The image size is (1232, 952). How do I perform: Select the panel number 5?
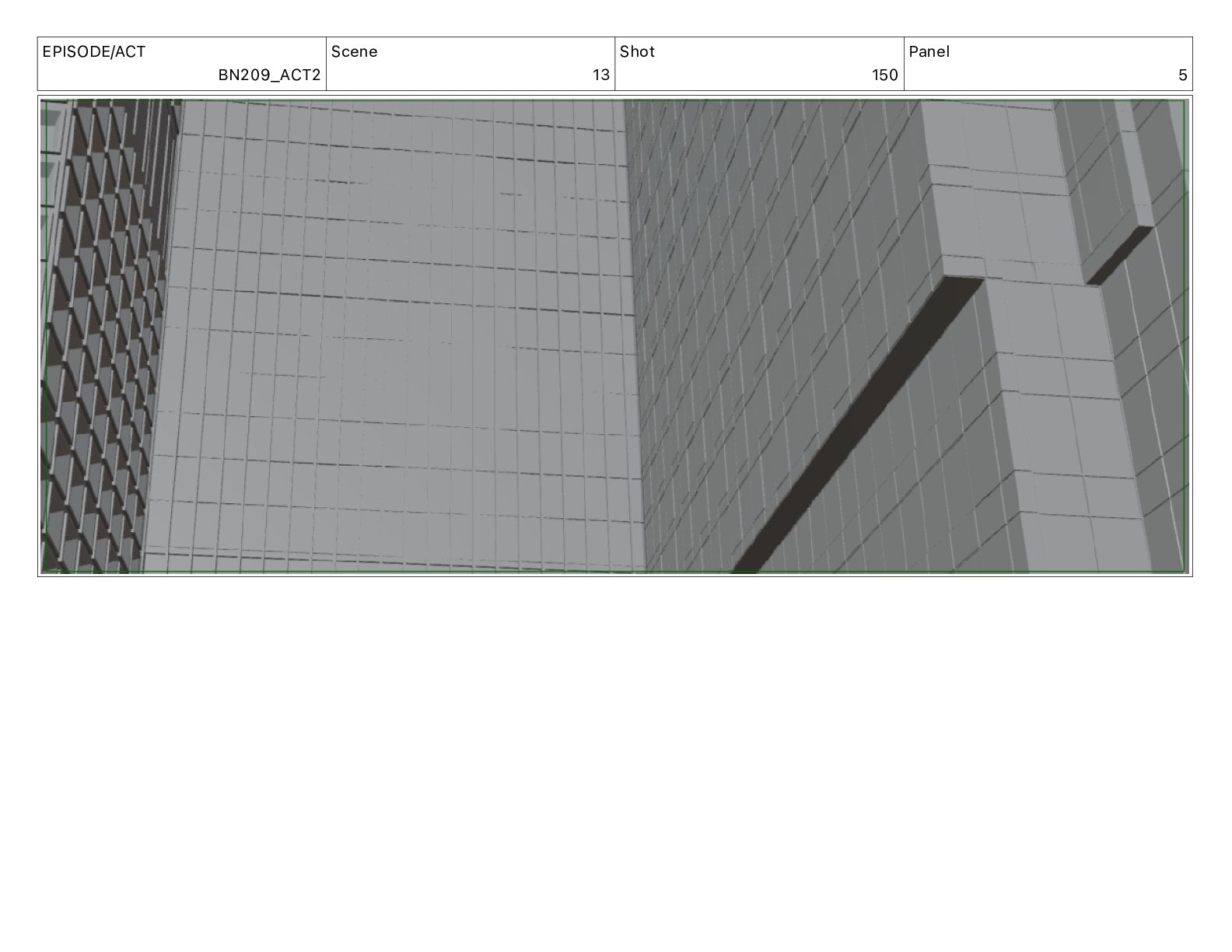1183,75
